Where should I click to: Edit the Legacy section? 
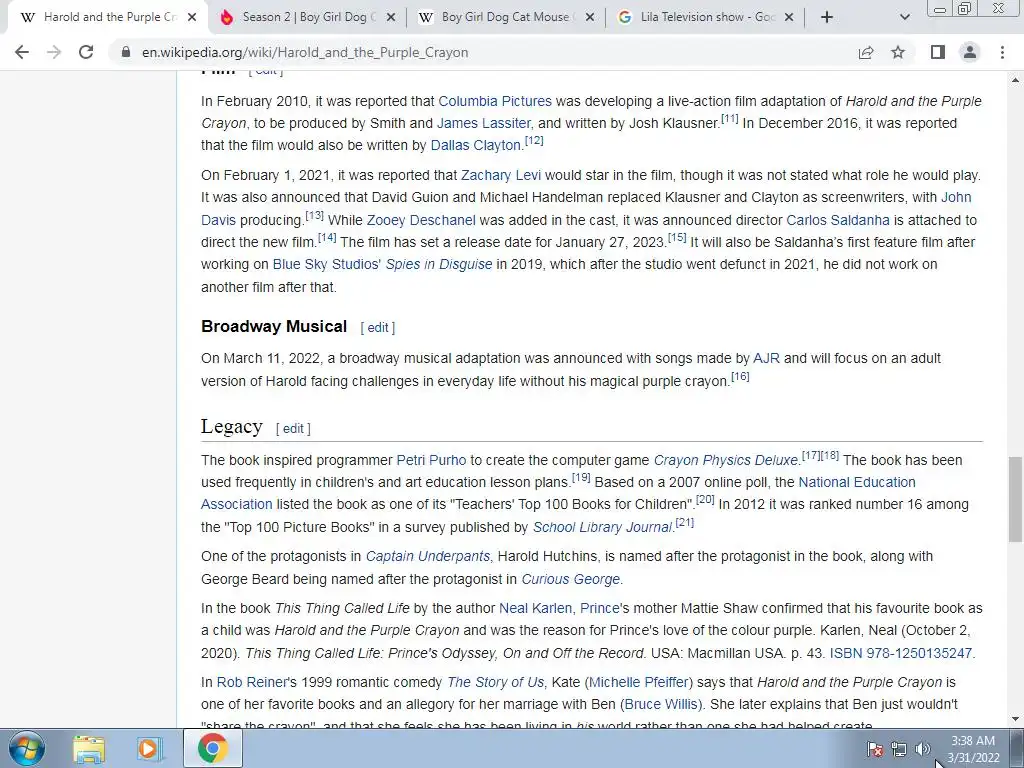293,428
